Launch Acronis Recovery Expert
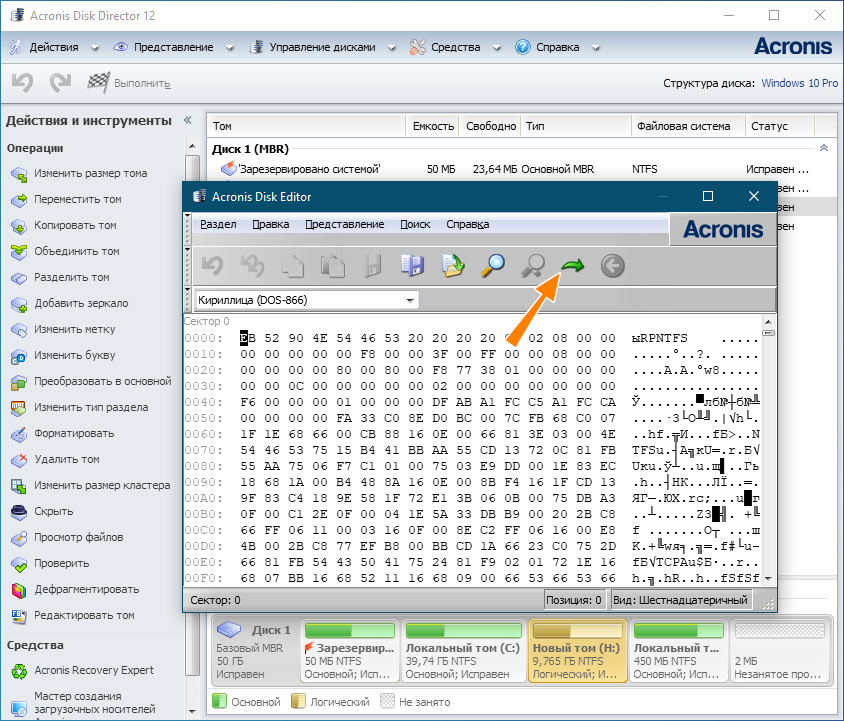Viewport: 844px width, 721px height. (x=94, y=670)
